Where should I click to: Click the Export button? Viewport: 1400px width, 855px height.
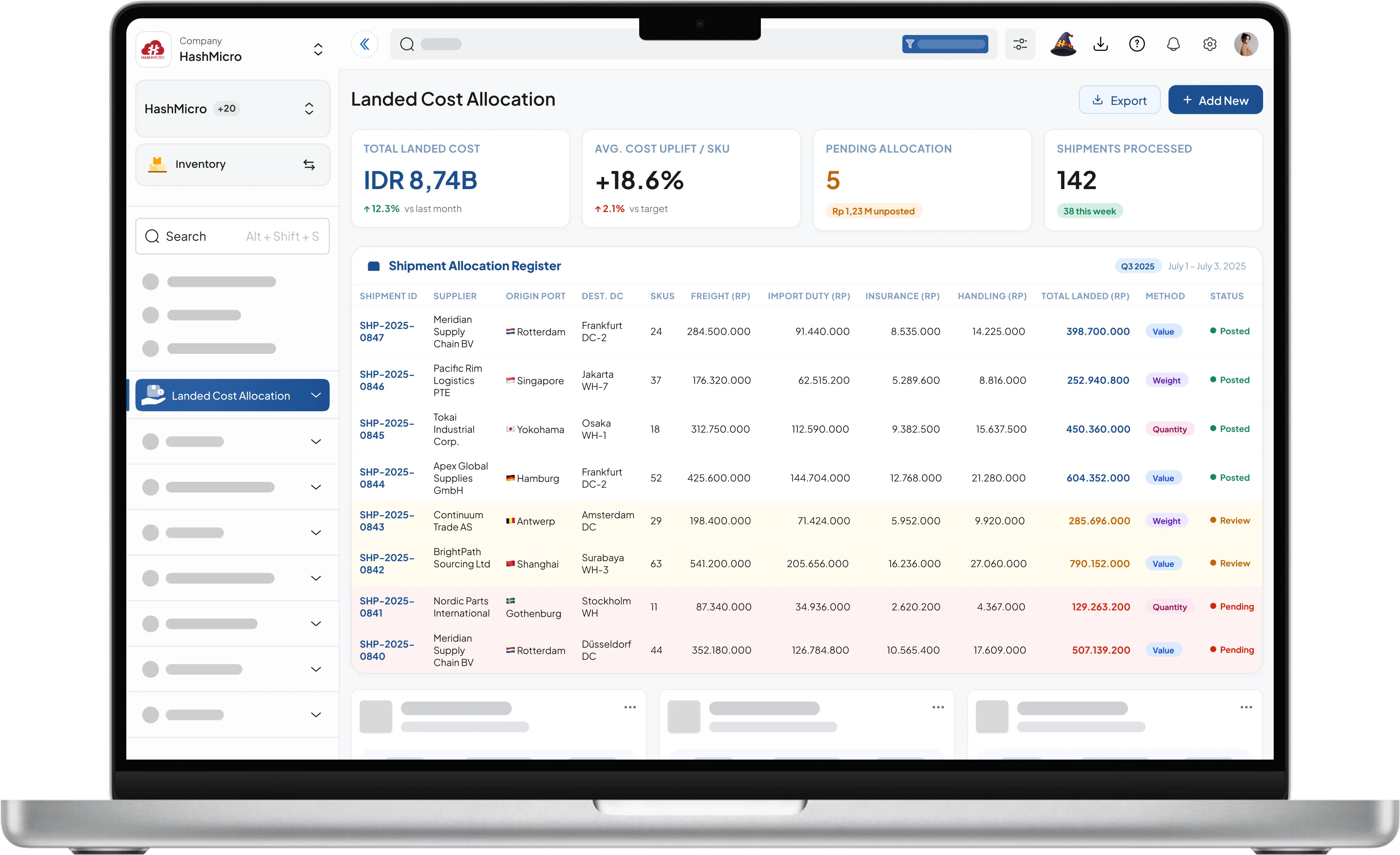1119,100
